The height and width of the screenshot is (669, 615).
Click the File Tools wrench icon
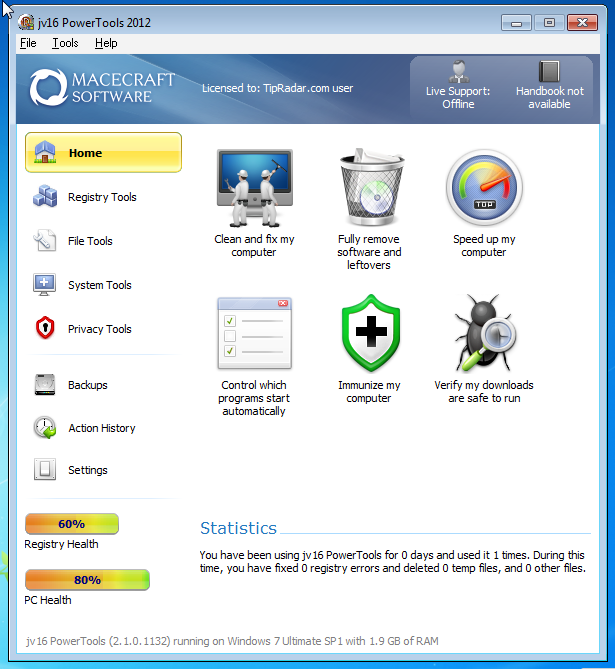[x=45, y=240]
